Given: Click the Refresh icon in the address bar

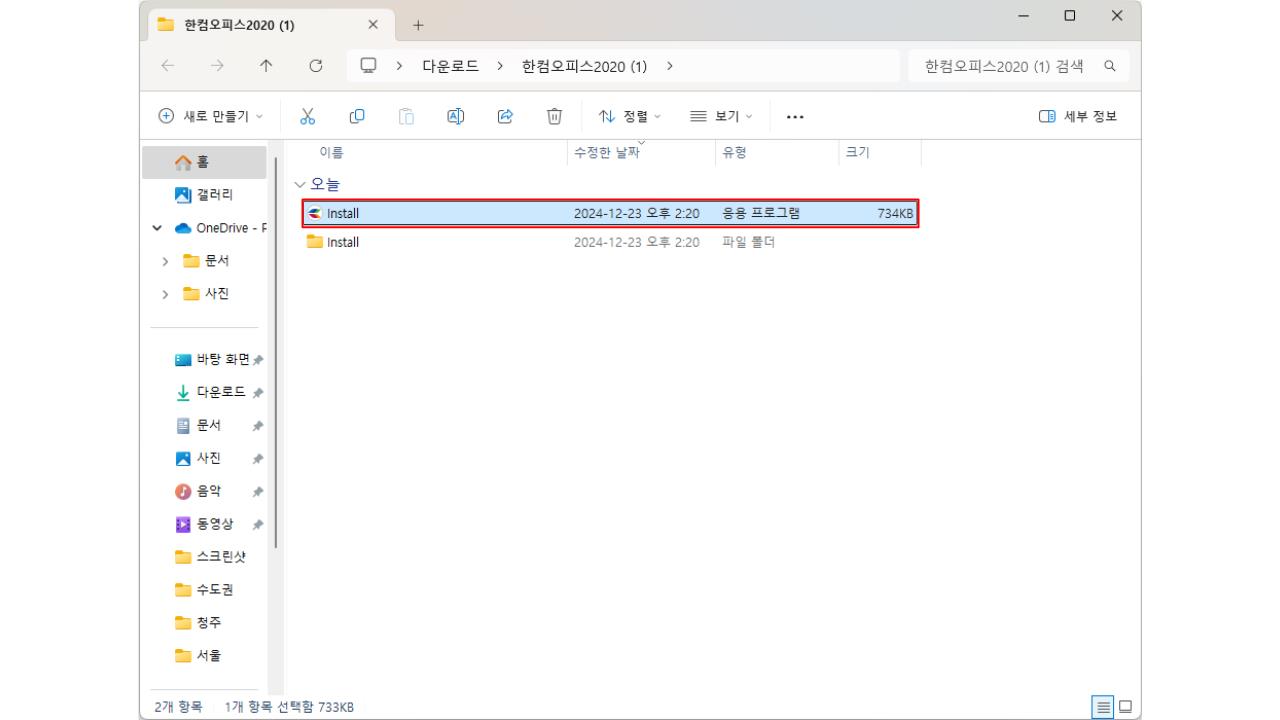Looking at the screenshot, I should pyautogui.click(x=315, y=64).
